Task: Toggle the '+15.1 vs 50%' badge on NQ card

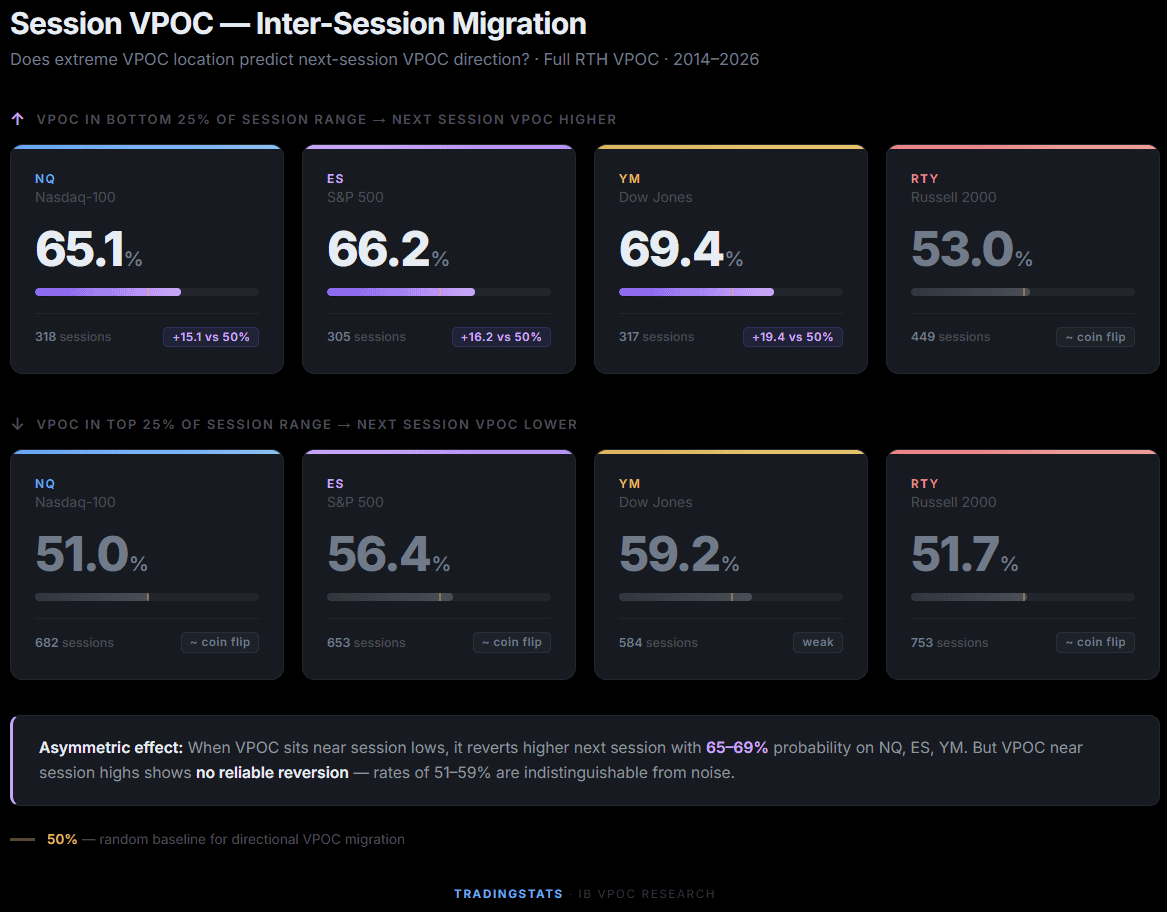Action: 210,337
